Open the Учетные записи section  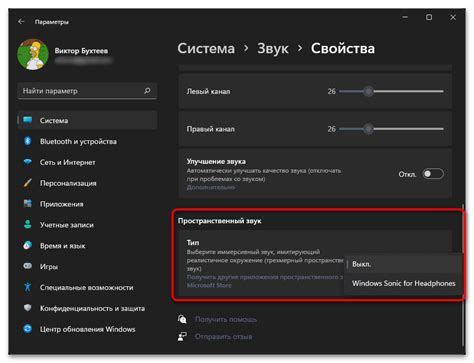87,225
